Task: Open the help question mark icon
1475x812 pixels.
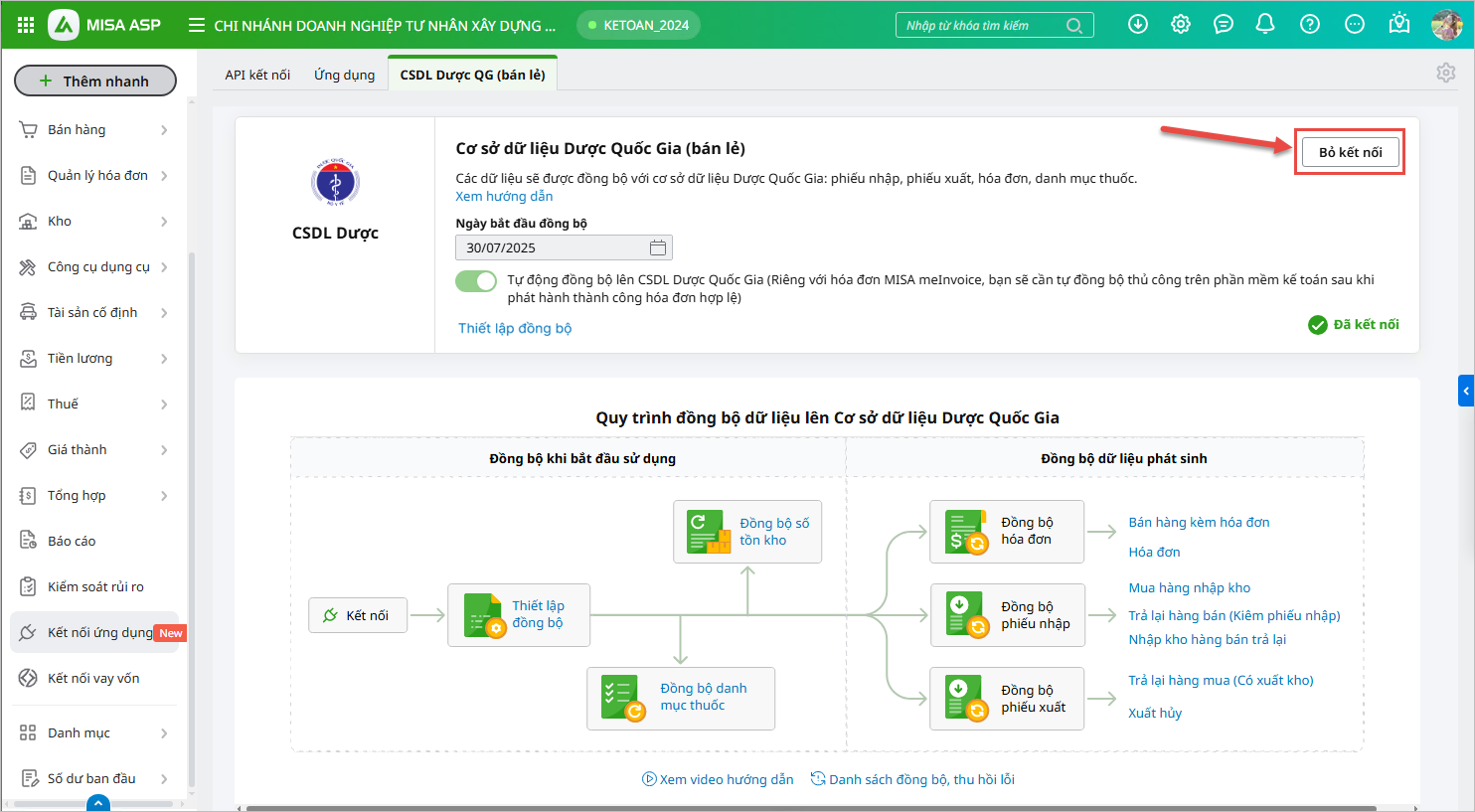Action: pos(1310,25)
